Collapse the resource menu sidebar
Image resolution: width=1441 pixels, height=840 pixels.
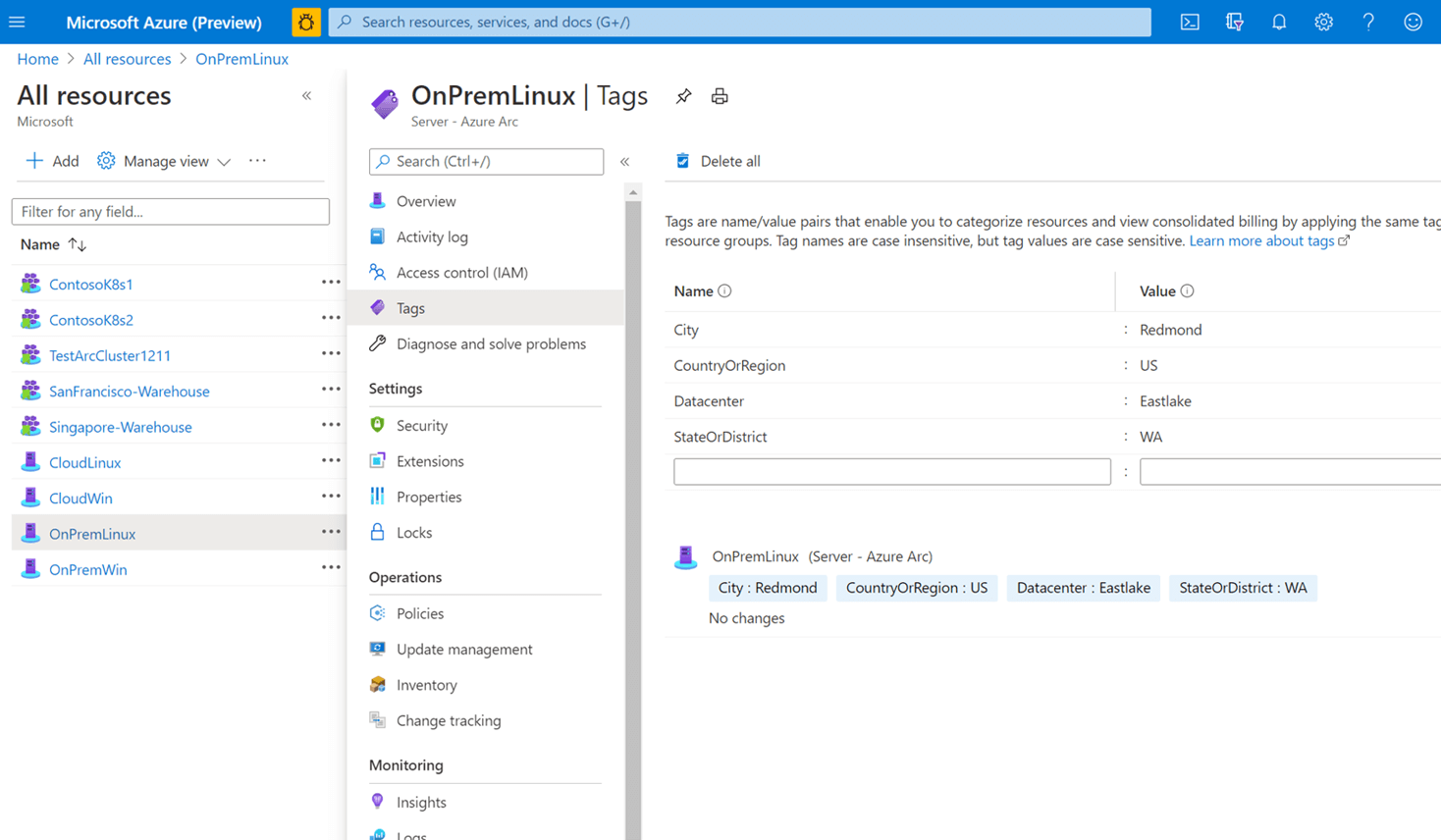(x=625, y=161)
